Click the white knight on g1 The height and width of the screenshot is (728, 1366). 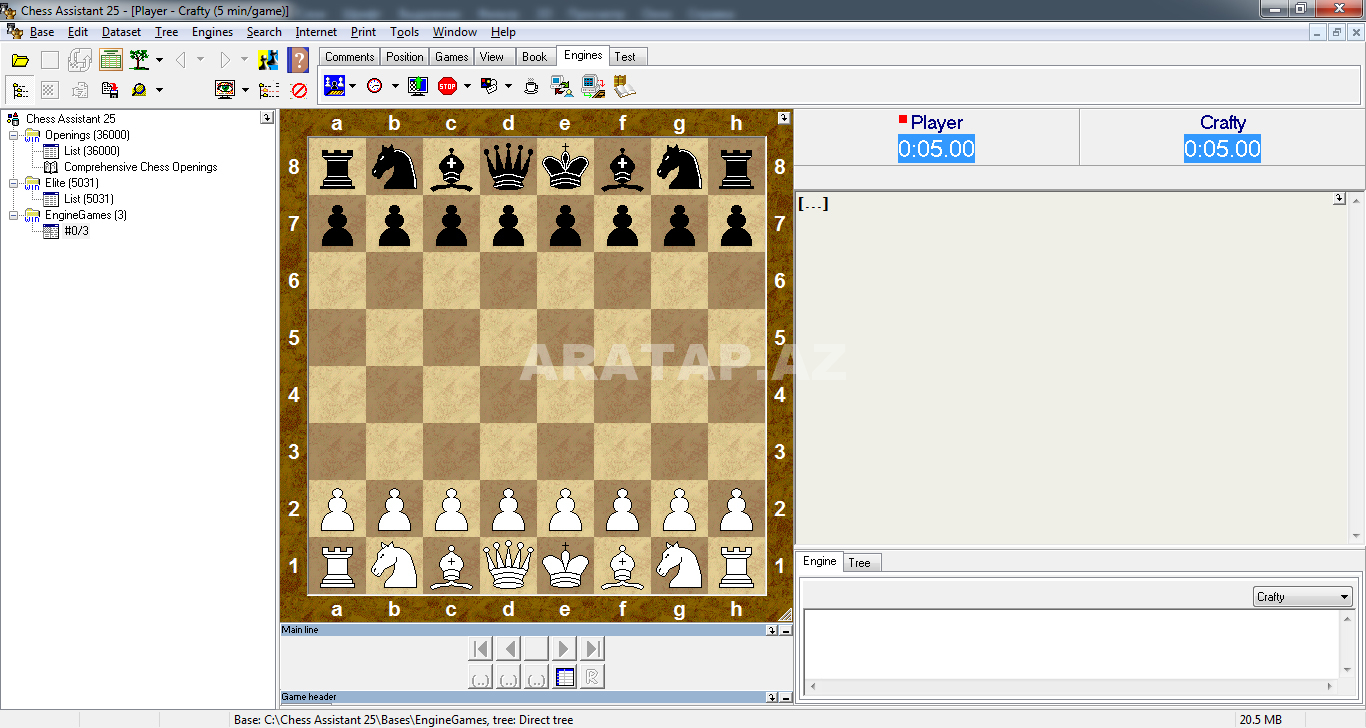pos(680,566)
